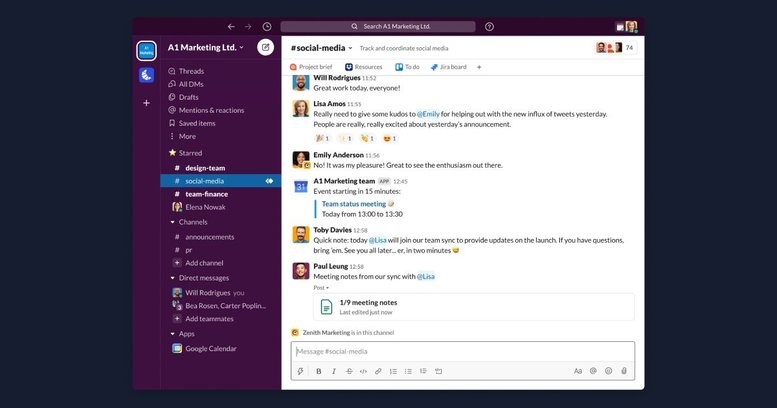
Task: Open the Starred section
Action: (x=185, y=153)
